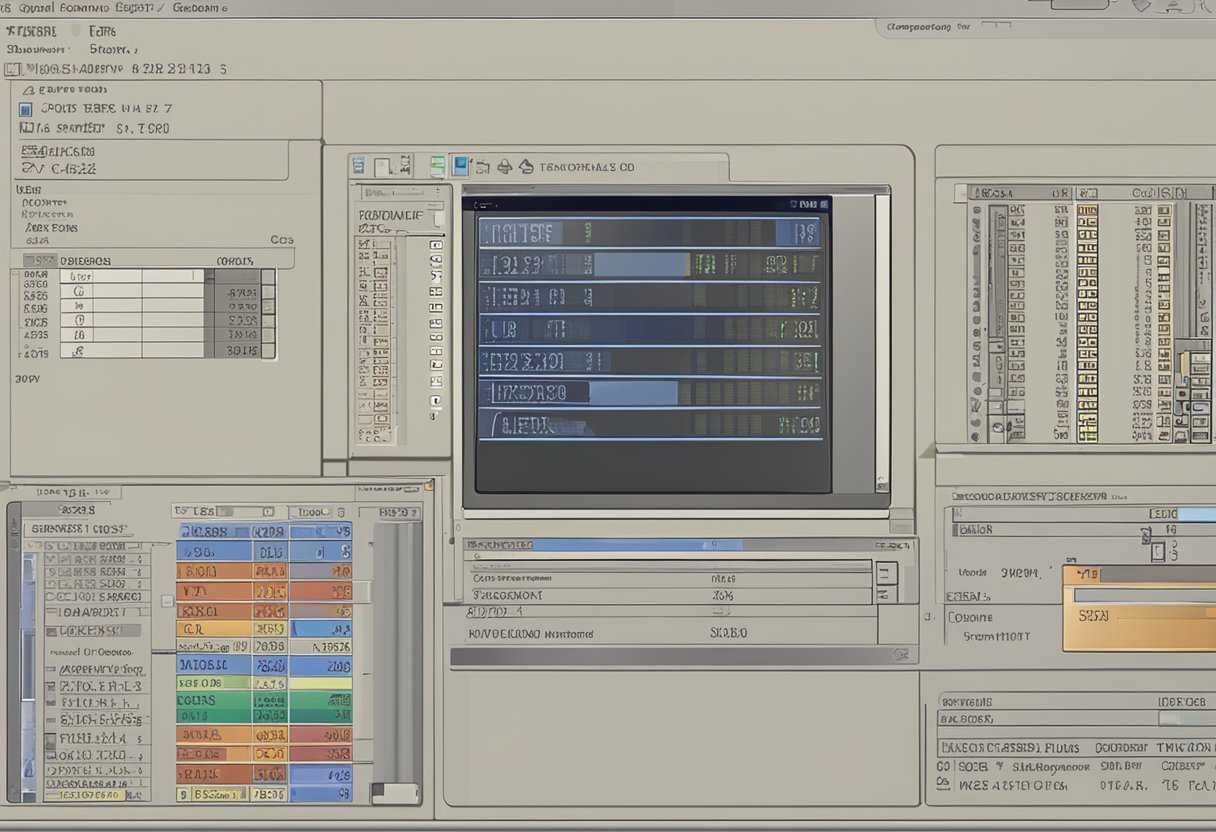Click the small square expander left of color table
1216x832 pixels.
click(x=167, y=602)
